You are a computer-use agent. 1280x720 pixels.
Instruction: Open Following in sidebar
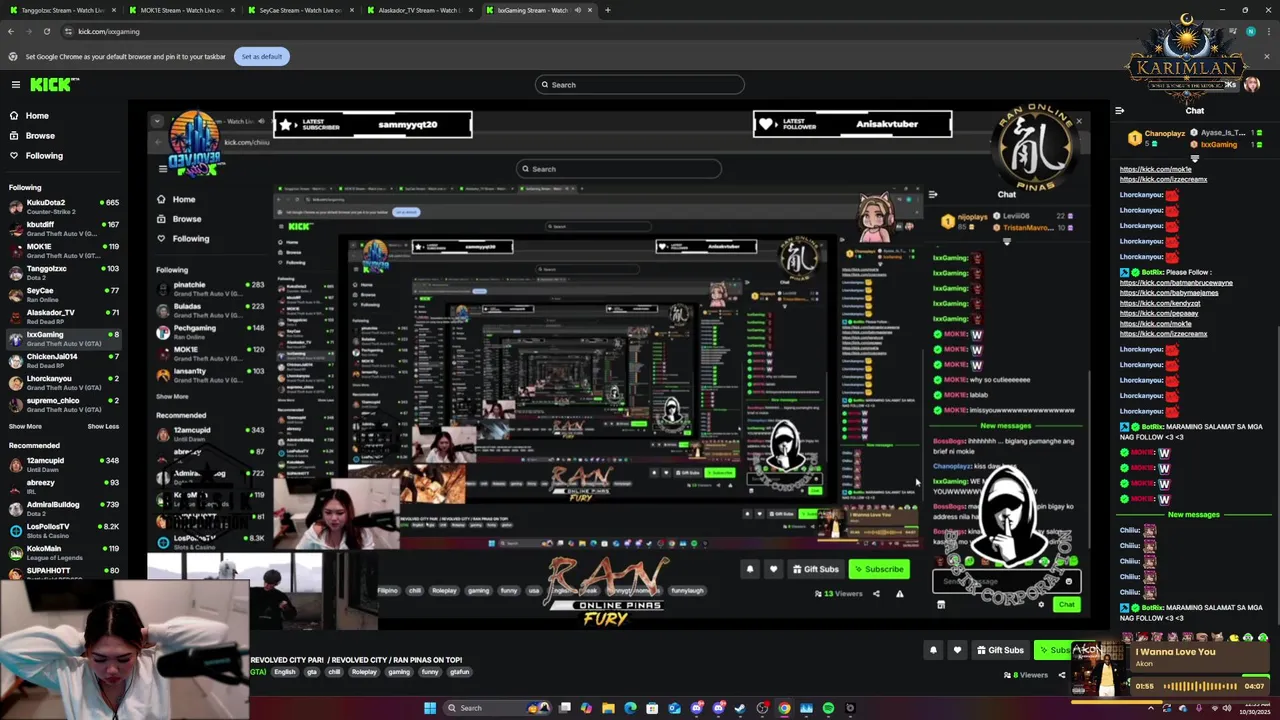(x=44, y=156)
